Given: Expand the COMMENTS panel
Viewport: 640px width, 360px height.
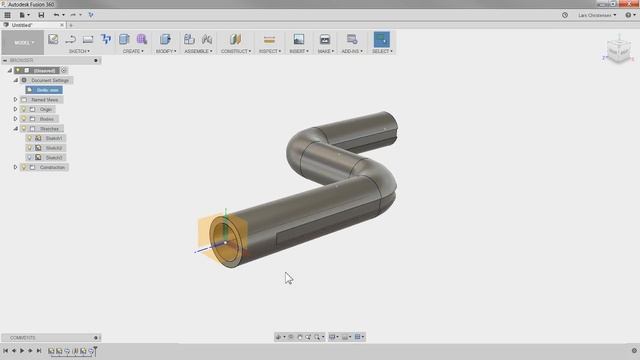Looking at the screenshot, I should pyautogui.click(x=96, y=338).
